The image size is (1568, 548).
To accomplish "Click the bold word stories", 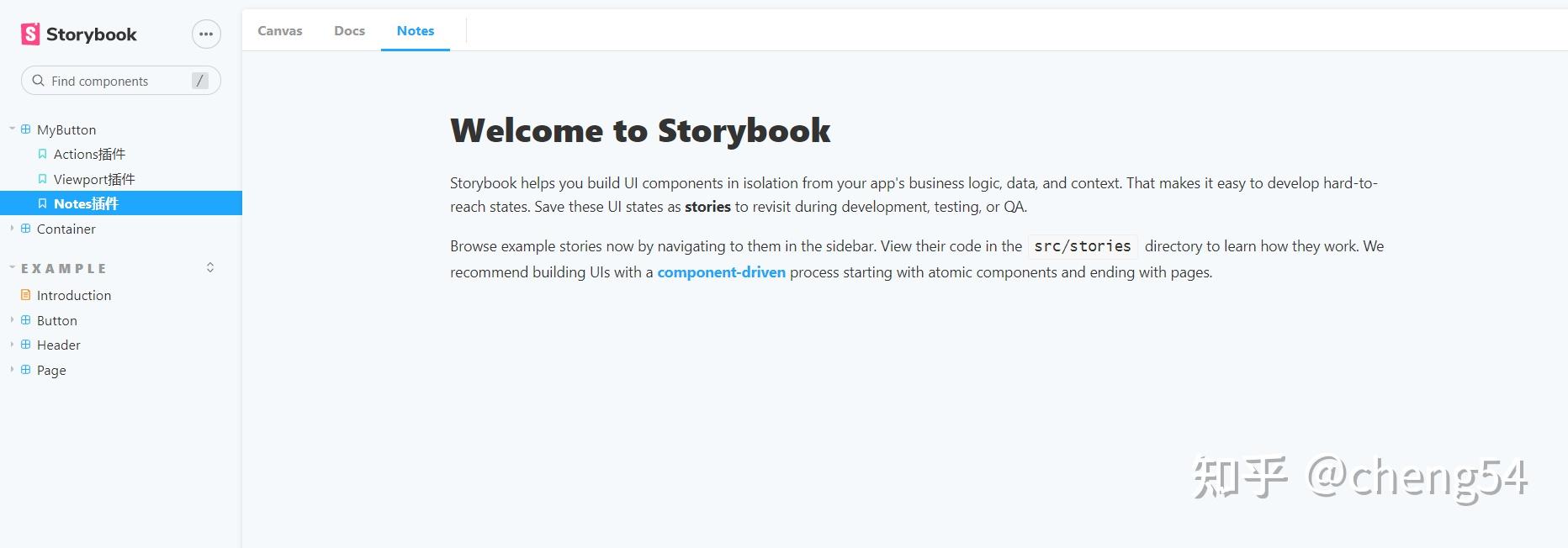I will point(707,207).
